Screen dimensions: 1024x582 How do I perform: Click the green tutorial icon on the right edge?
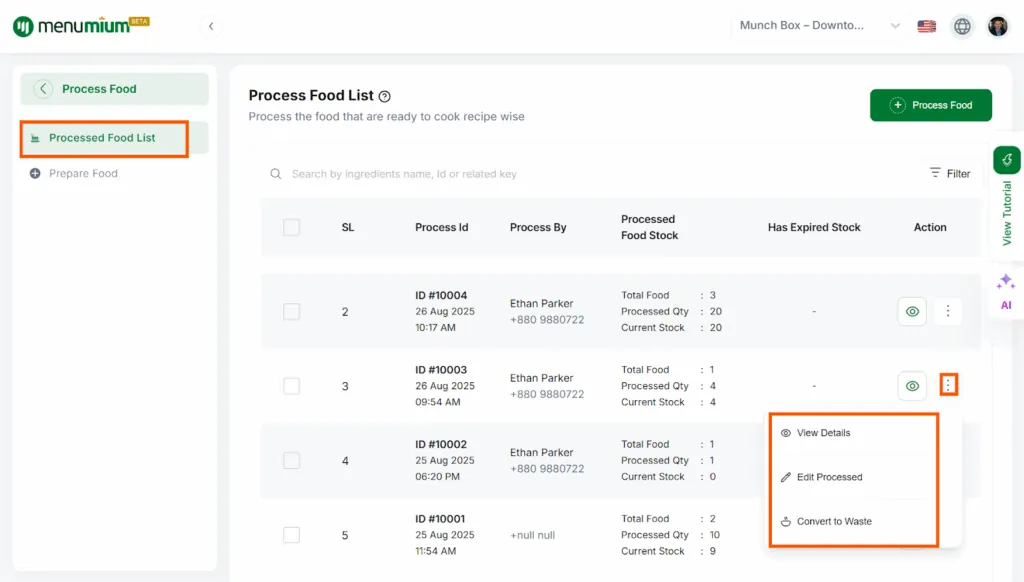click(1006, 160)
